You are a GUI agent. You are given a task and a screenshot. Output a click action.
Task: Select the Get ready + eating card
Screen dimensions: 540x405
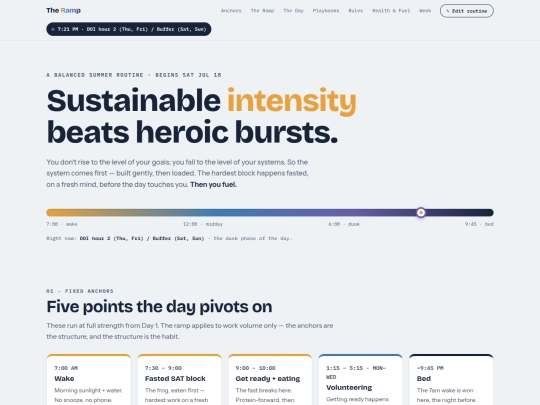tap(270, 380)
